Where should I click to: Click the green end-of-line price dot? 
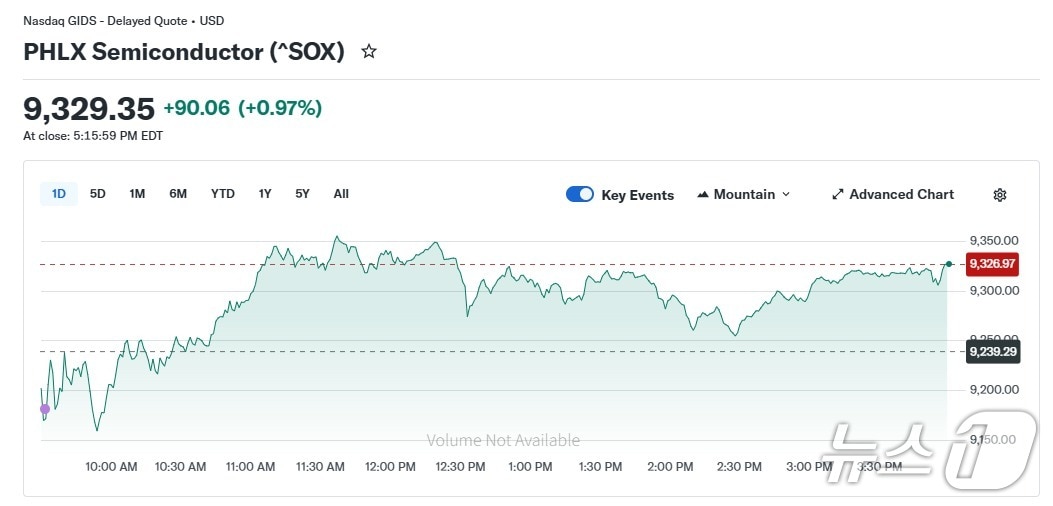click(948, 264)
